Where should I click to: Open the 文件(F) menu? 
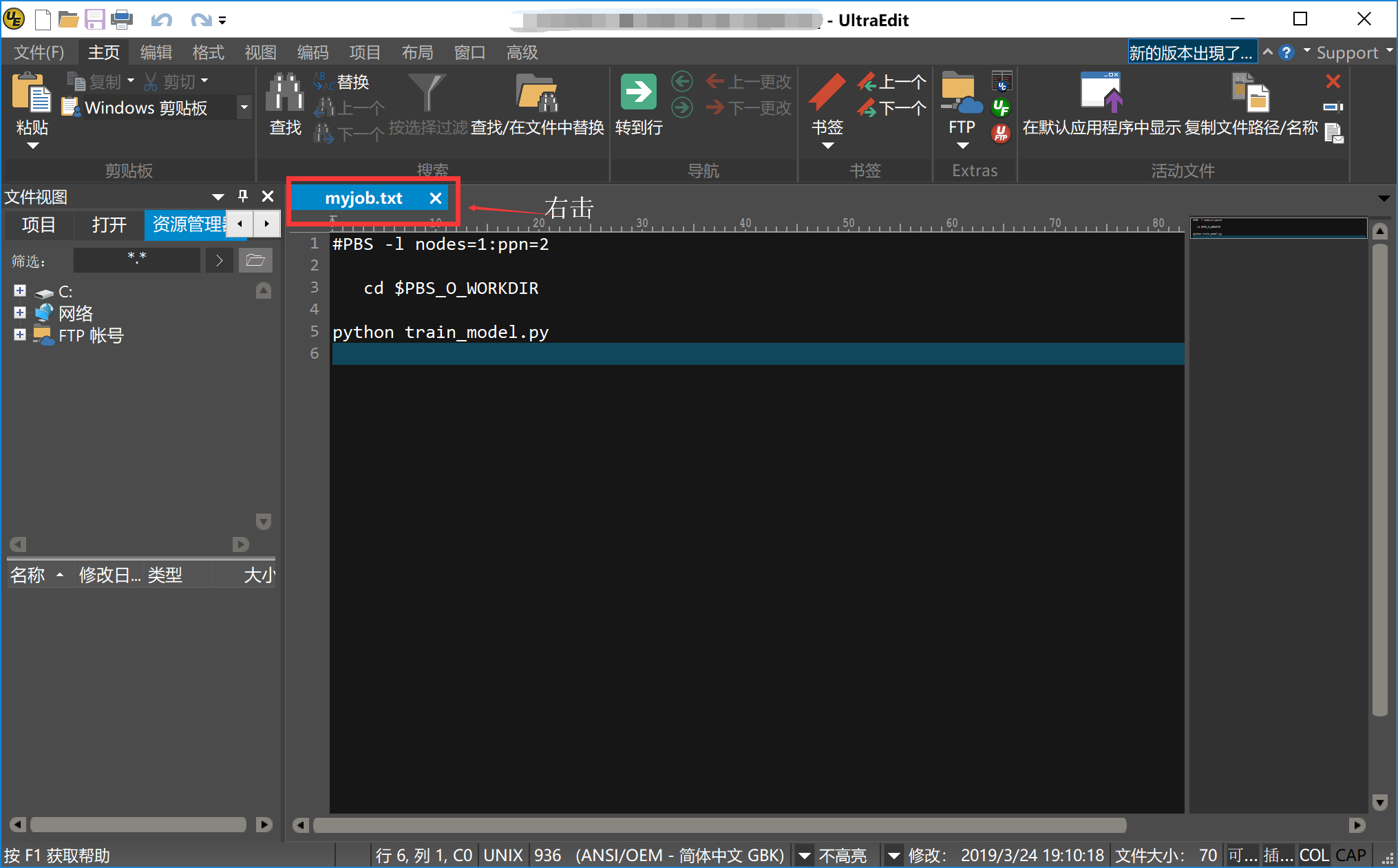pos(39,52)
